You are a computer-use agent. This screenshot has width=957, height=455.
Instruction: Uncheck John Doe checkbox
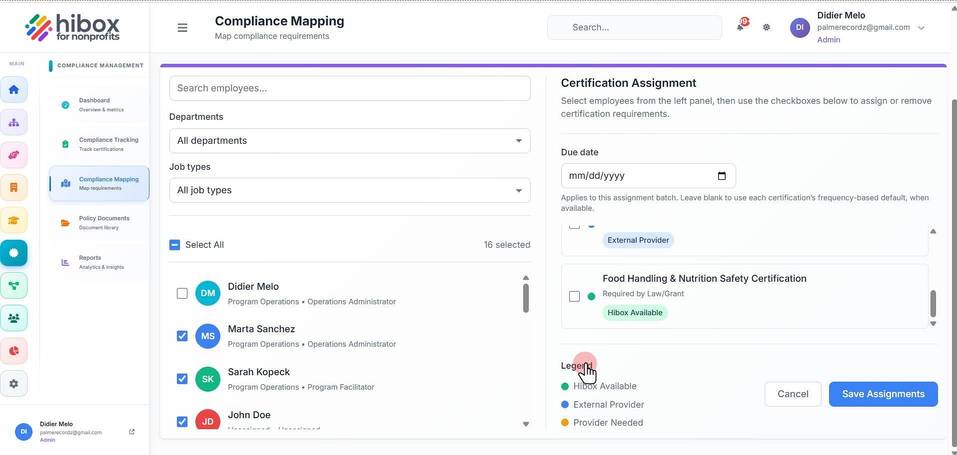click(182, 421)
